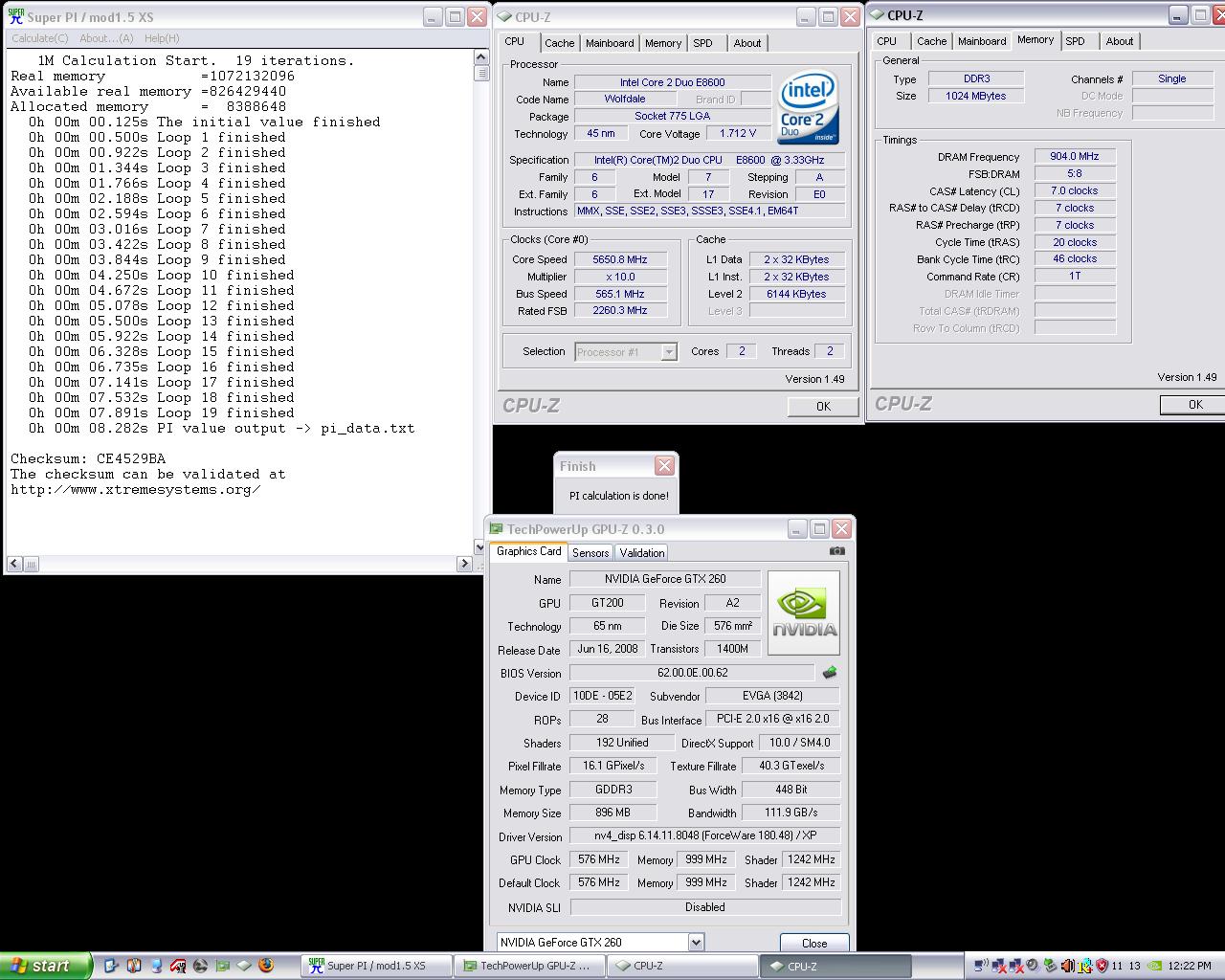This screenshot has width=1225, height=980.
Task: Click the GPU-Z title bar icon
Action: tap(496, 528)
